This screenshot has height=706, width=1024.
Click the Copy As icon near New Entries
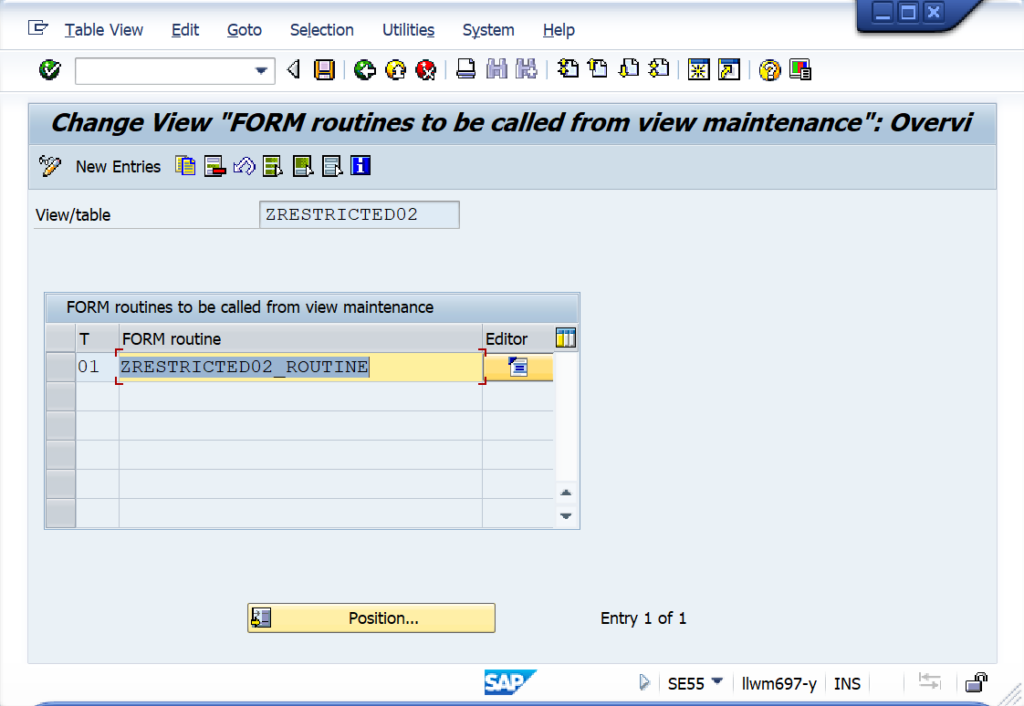pos(184,166)
